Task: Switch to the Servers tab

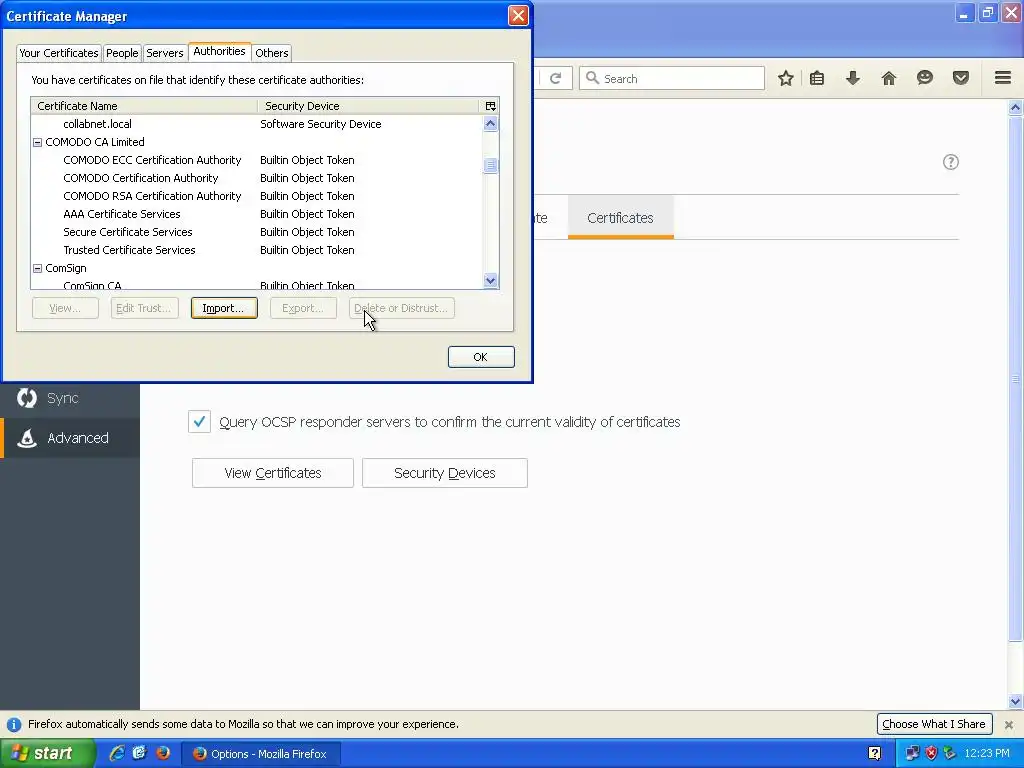Action: (x=165, y=53)
